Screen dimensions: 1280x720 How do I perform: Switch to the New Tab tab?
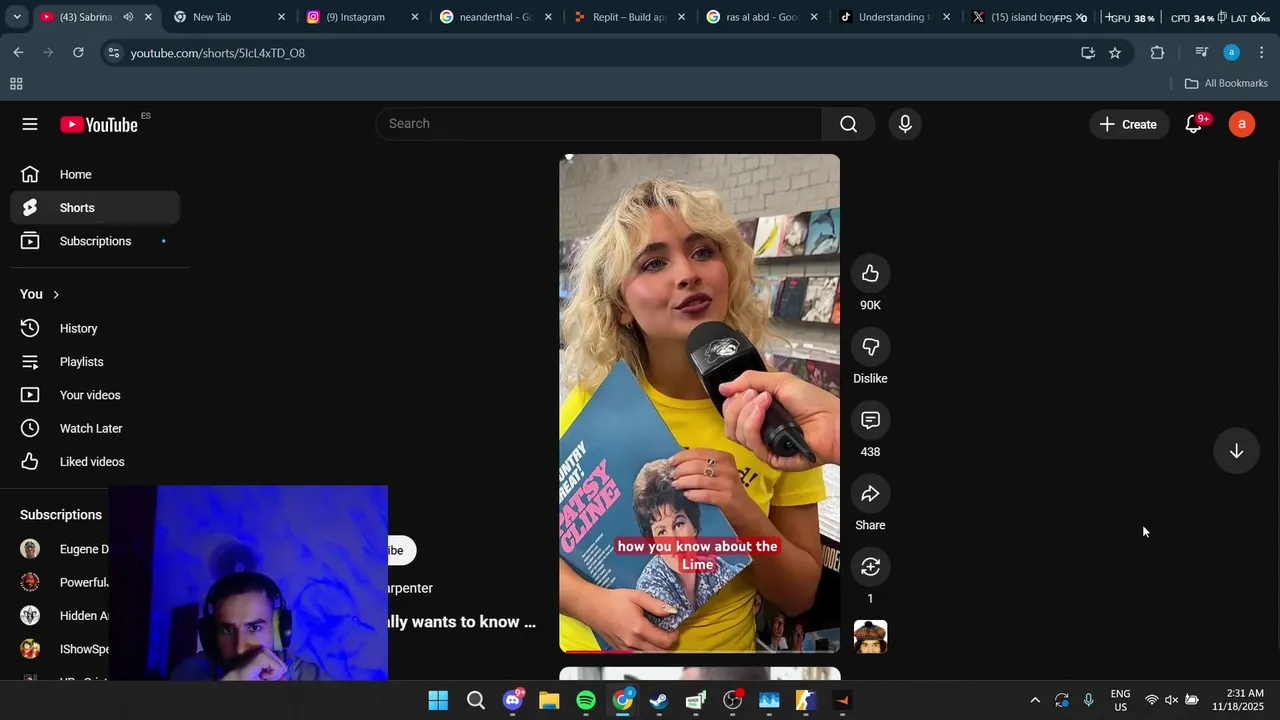point(229,17)
